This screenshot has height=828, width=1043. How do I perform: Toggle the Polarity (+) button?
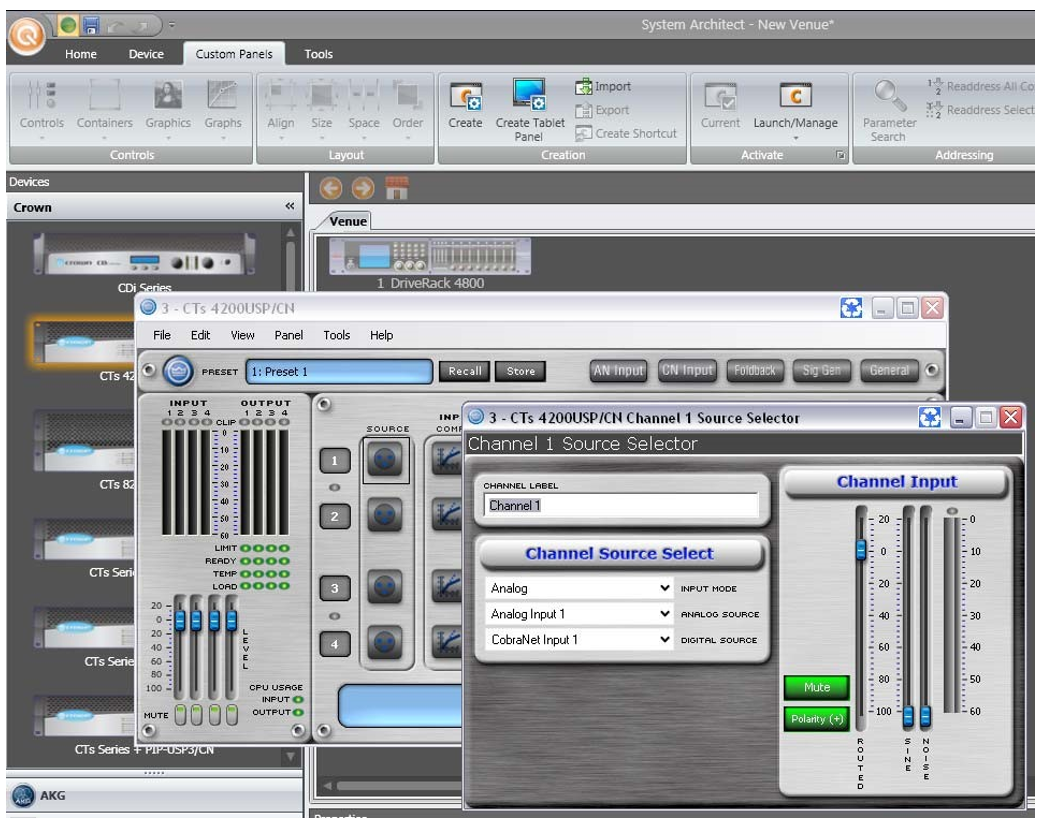(x=818, y=719)
